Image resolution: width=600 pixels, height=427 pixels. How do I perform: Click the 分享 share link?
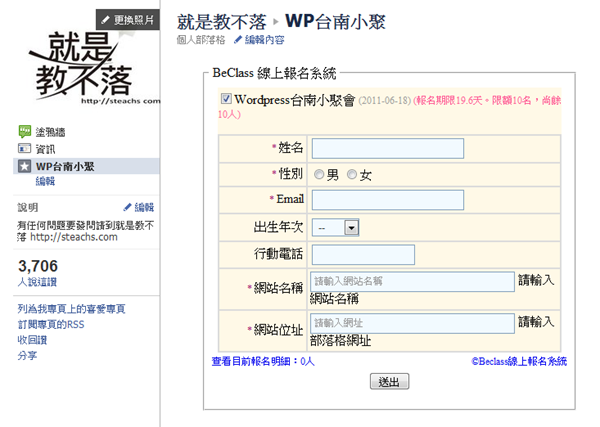(27, 355)
